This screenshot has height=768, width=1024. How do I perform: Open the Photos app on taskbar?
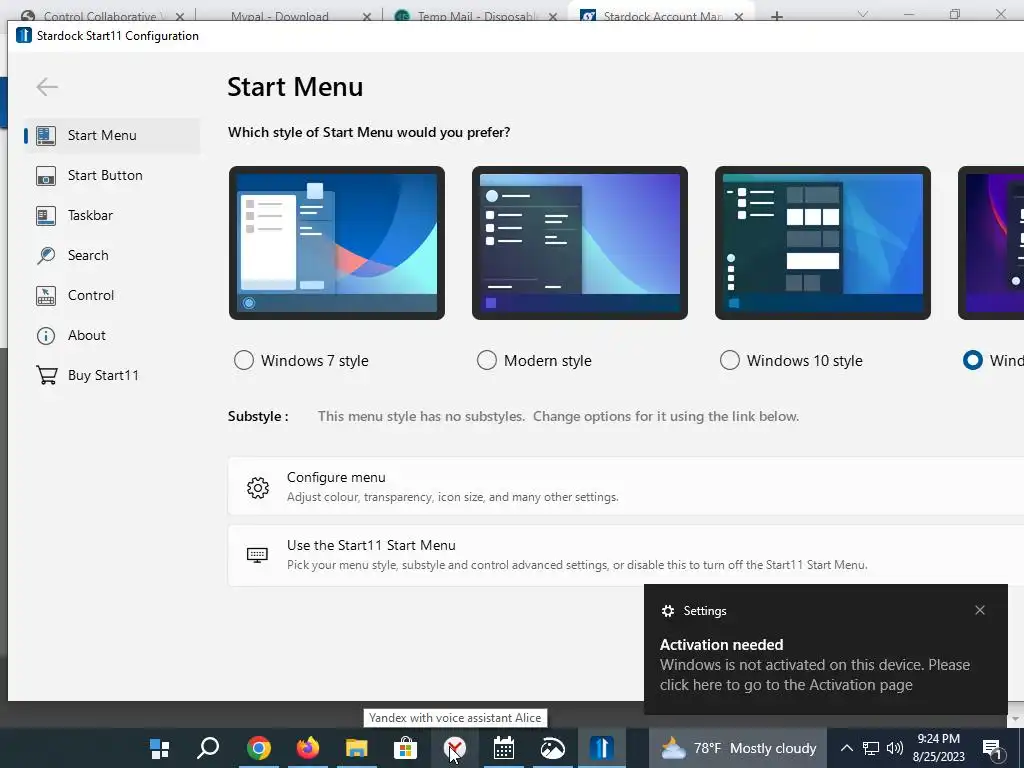(x=552, y=748)
